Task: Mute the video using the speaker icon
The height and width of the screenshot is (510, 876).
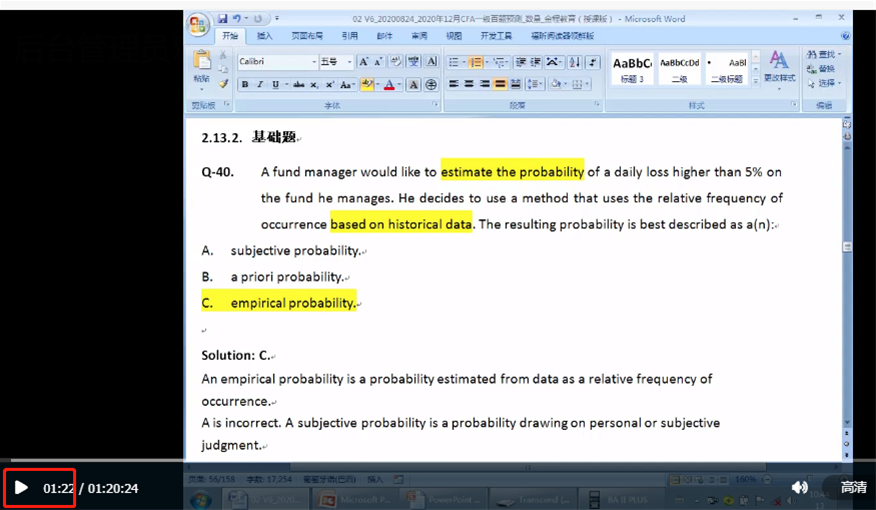Action: click(799, 487)
